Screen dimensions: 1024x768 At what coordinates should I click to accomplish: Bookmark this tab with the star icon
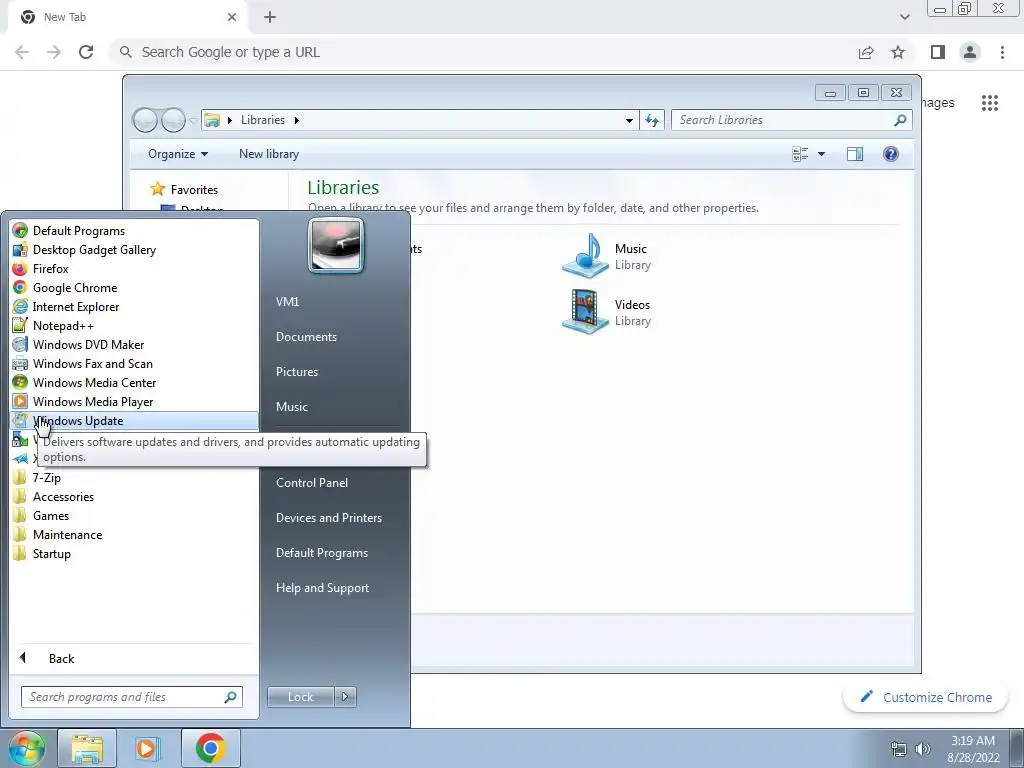coord(898,52)
